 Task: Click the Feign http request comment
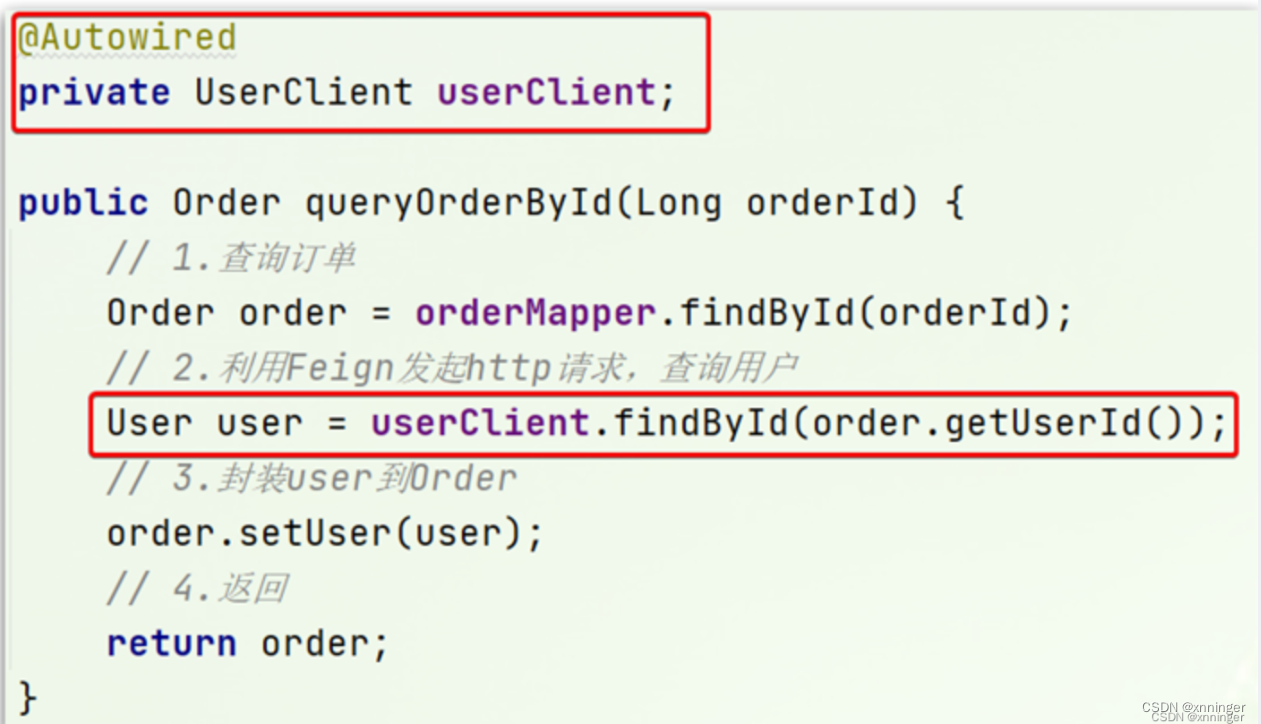452,368
